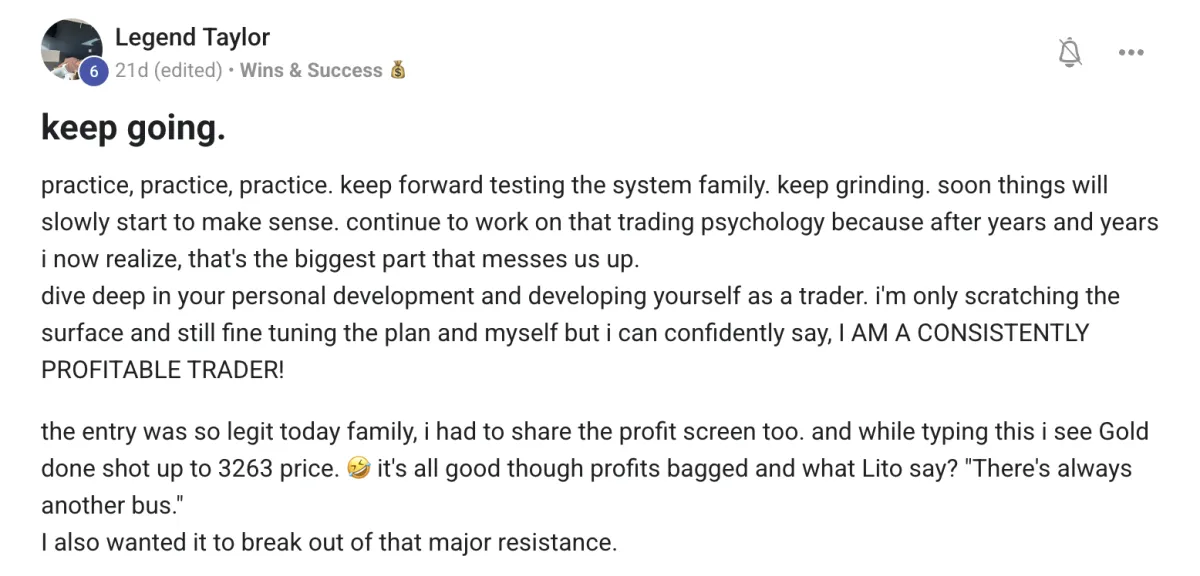Open the post title keep going.
The image size is (1200, 576).
tap(133, 129)
